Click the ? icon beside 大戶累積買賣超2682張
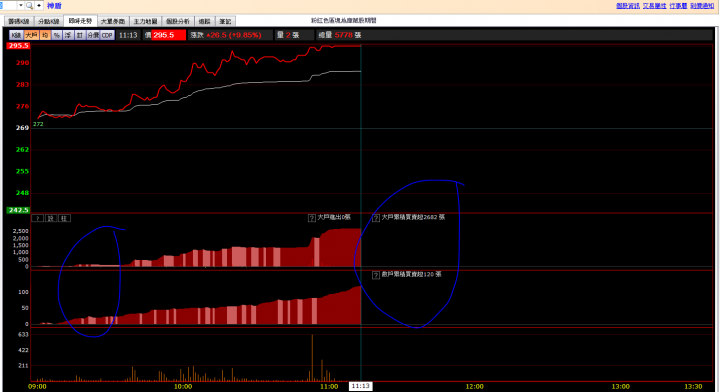Viewport: 720px width, 392px height. 376,218
